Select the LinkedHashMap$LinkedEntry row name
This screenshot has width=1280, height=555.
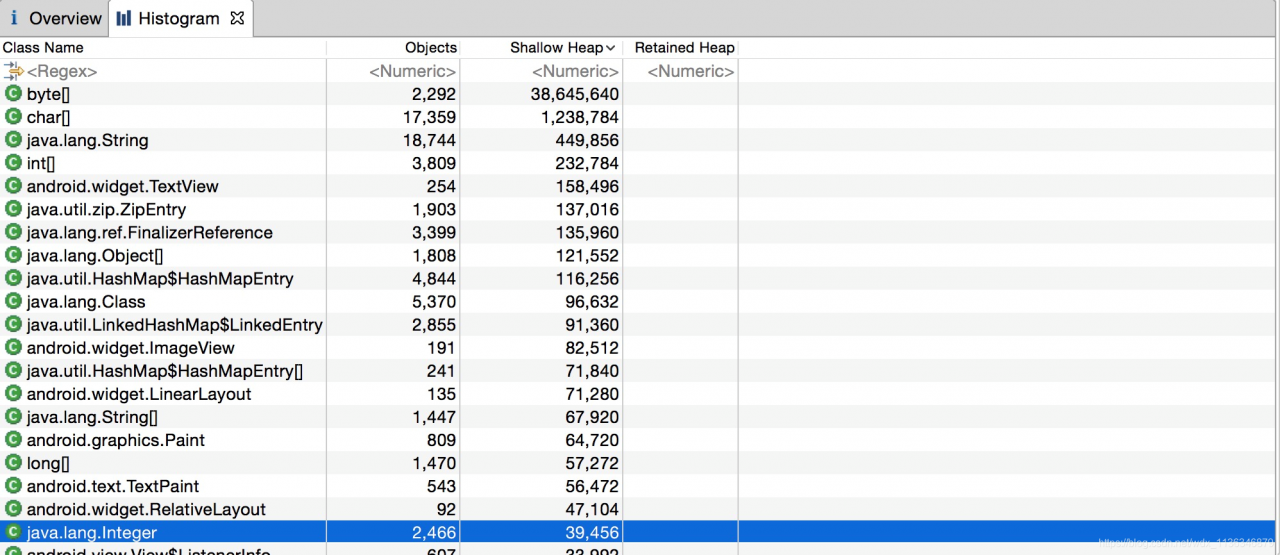pos(175,324)
